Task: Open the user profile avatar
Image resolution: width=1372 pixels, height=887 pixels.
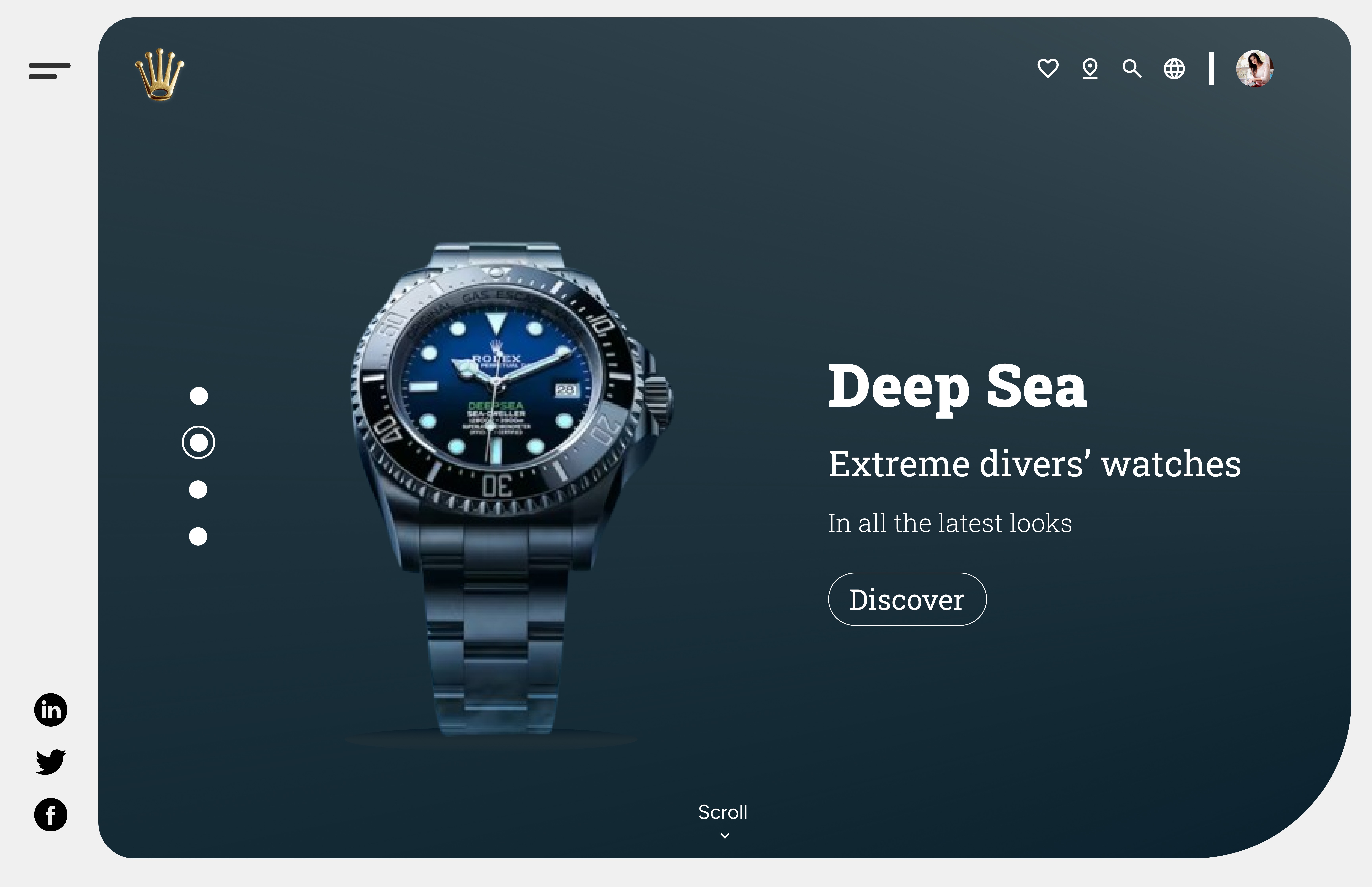Action: click(x=1254, y=68)
